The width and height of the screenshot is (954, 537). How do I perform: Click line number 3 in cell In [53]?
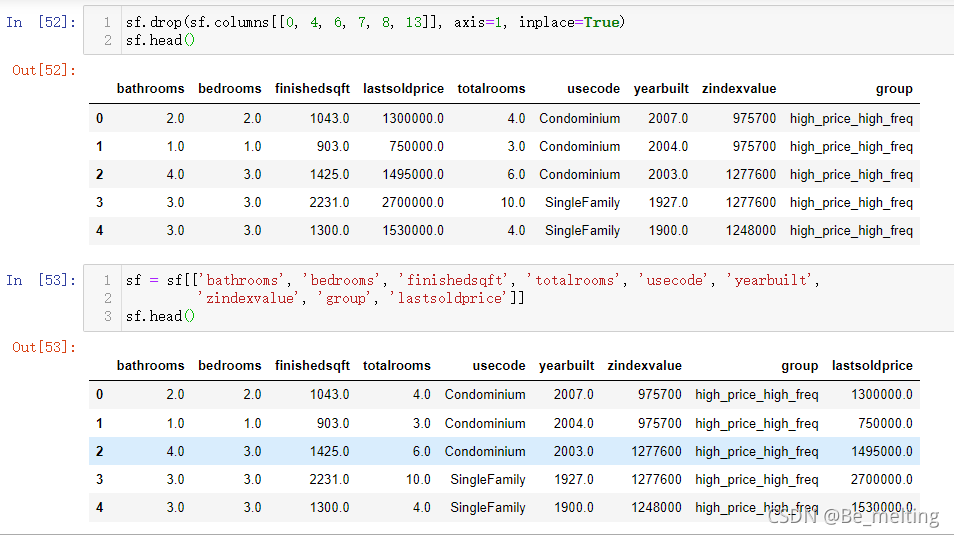click(x=108, y=317)
